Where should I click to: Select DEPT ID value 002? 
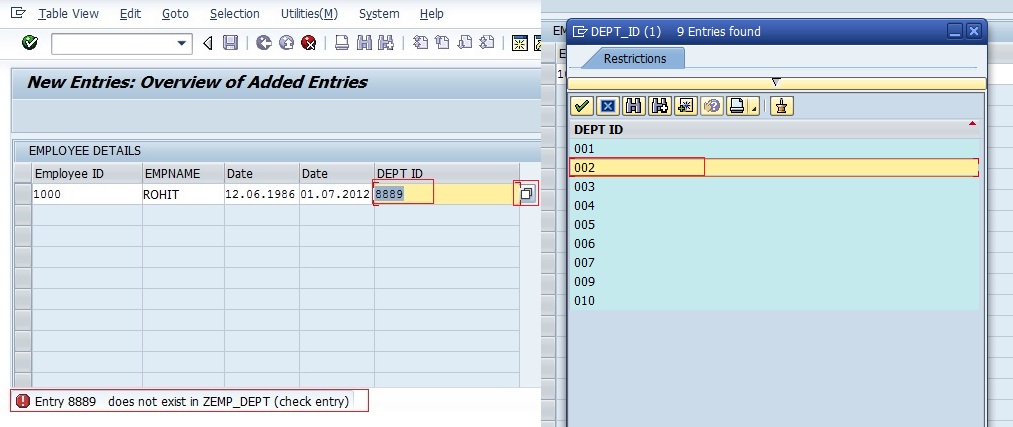point(775,167)
